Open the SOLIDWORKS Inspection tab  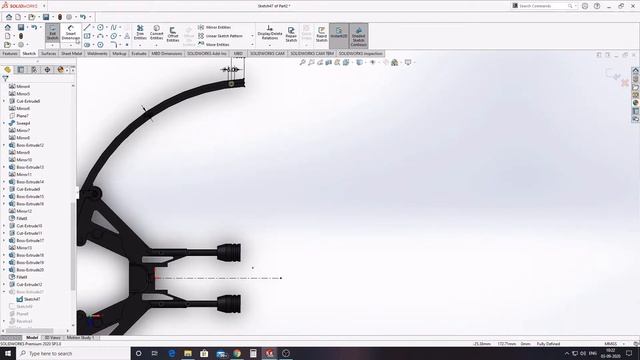[360, 53]
